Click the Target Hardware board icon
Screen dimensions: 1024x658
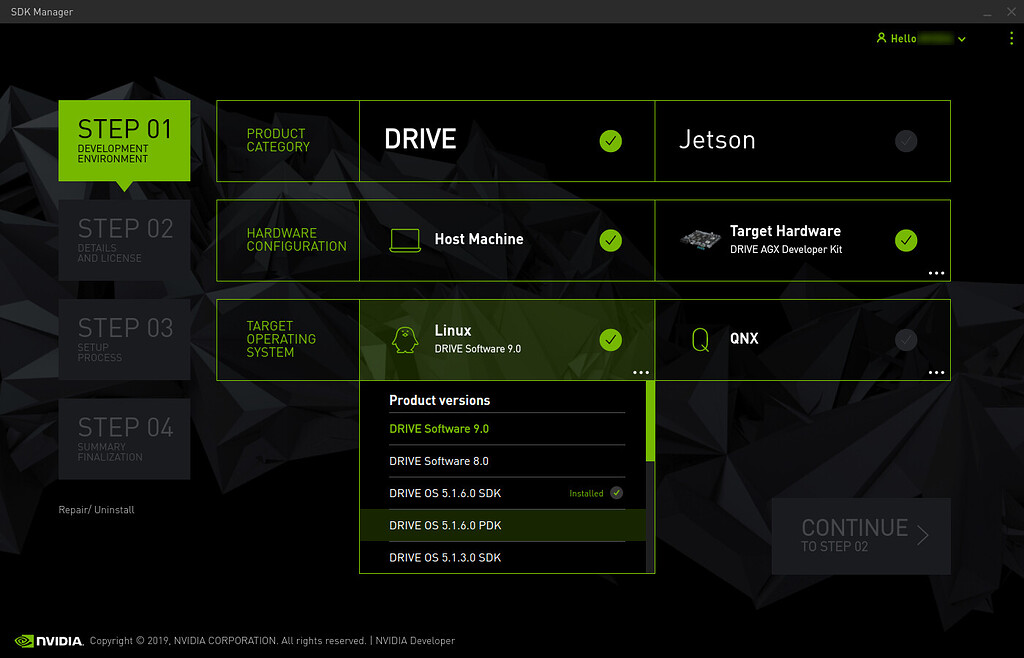[702, 240]
